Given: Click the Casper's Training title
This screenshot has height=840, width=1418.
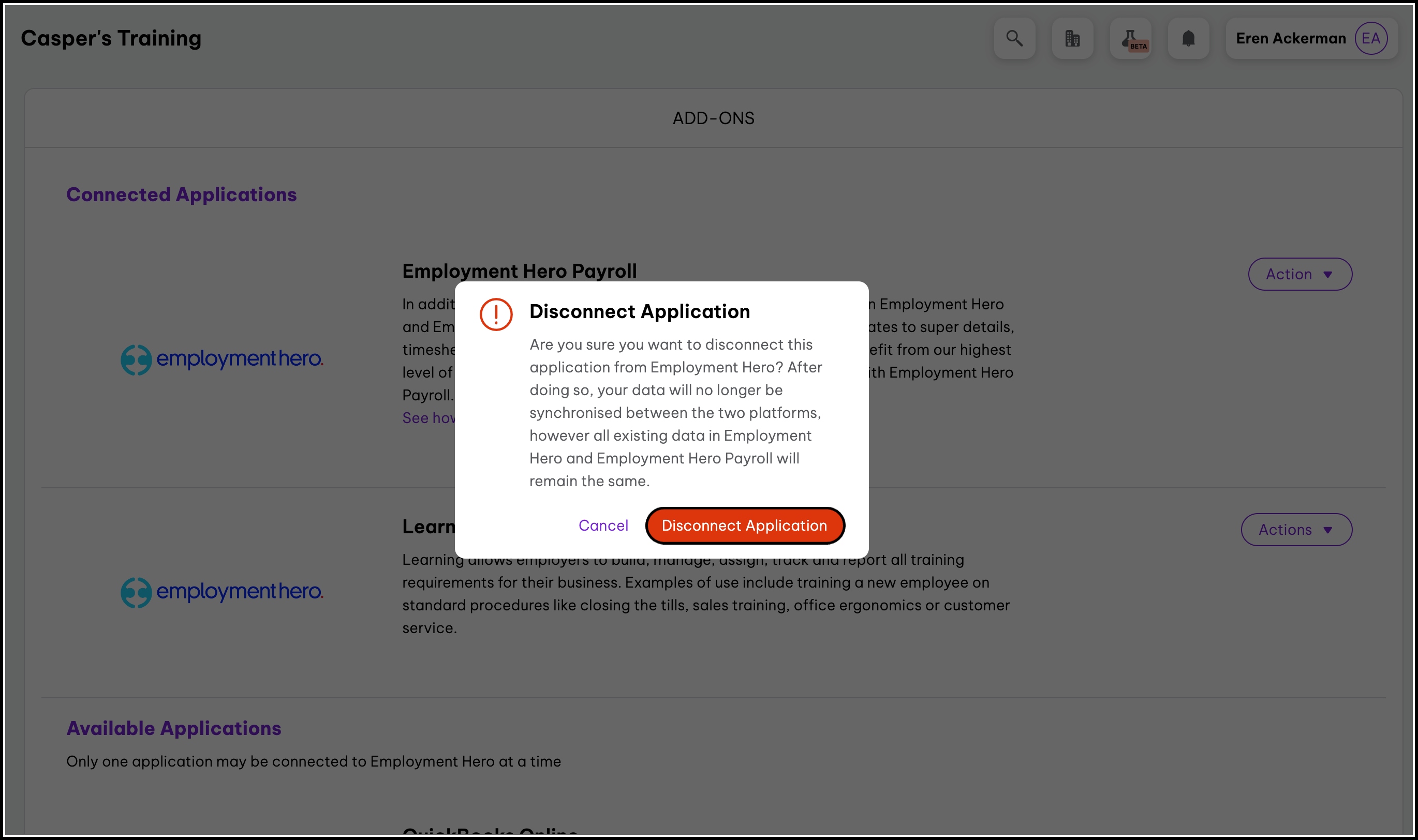Looking at the screenshot, I should click(111, 38).
